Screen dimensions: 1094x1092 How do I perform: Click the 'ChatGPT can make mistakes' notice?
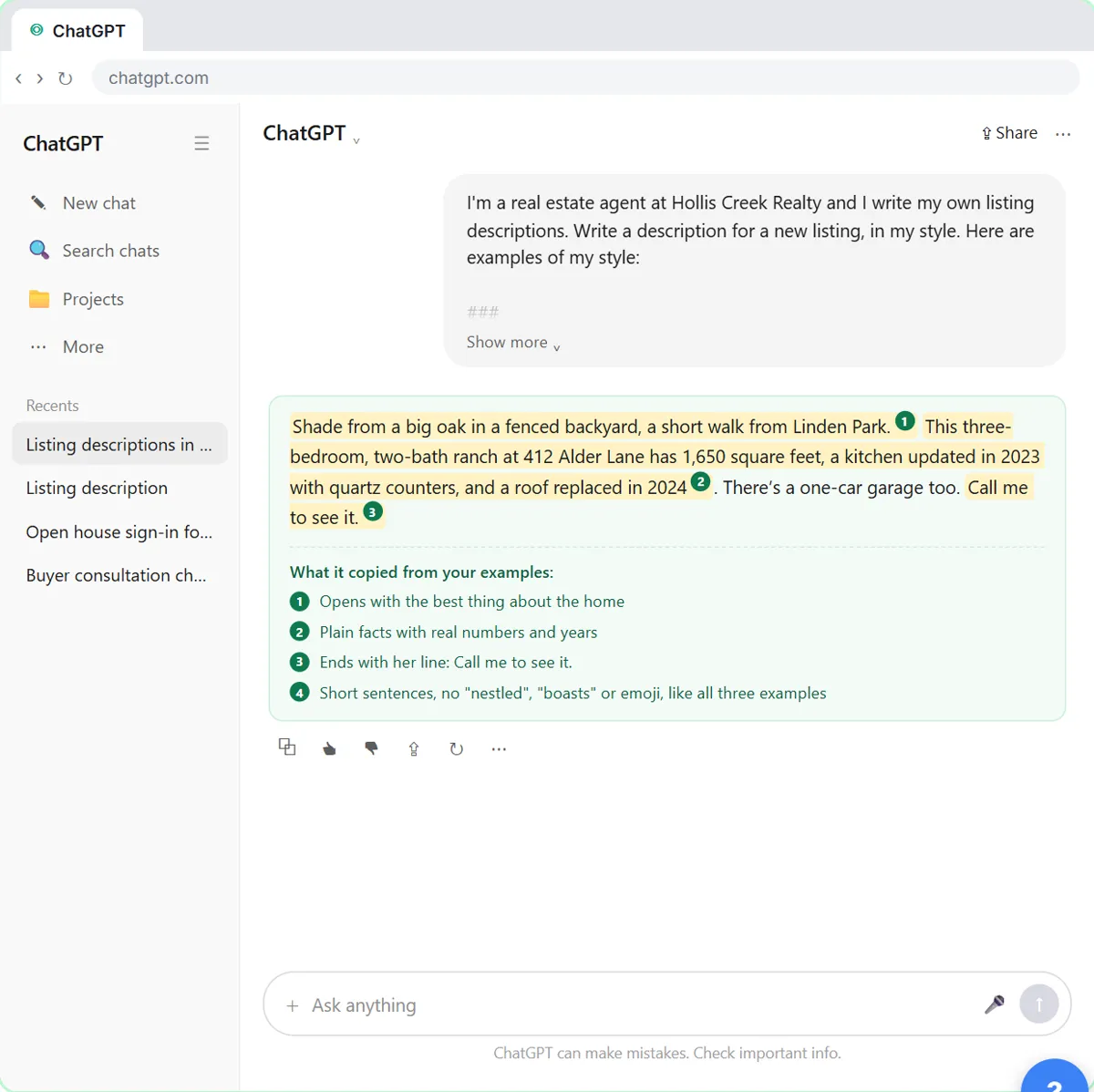tap(667, 1053)
